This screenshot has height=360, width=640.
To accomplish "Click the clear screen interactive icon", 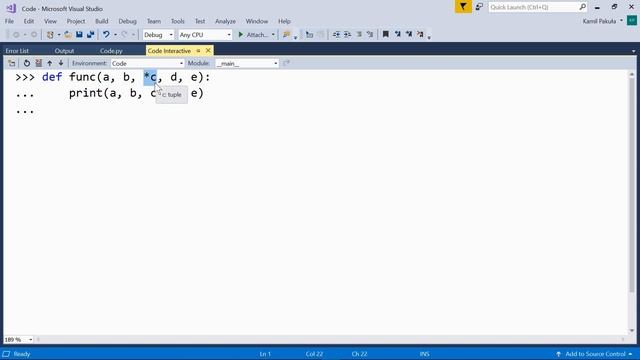I will [12, 63].
